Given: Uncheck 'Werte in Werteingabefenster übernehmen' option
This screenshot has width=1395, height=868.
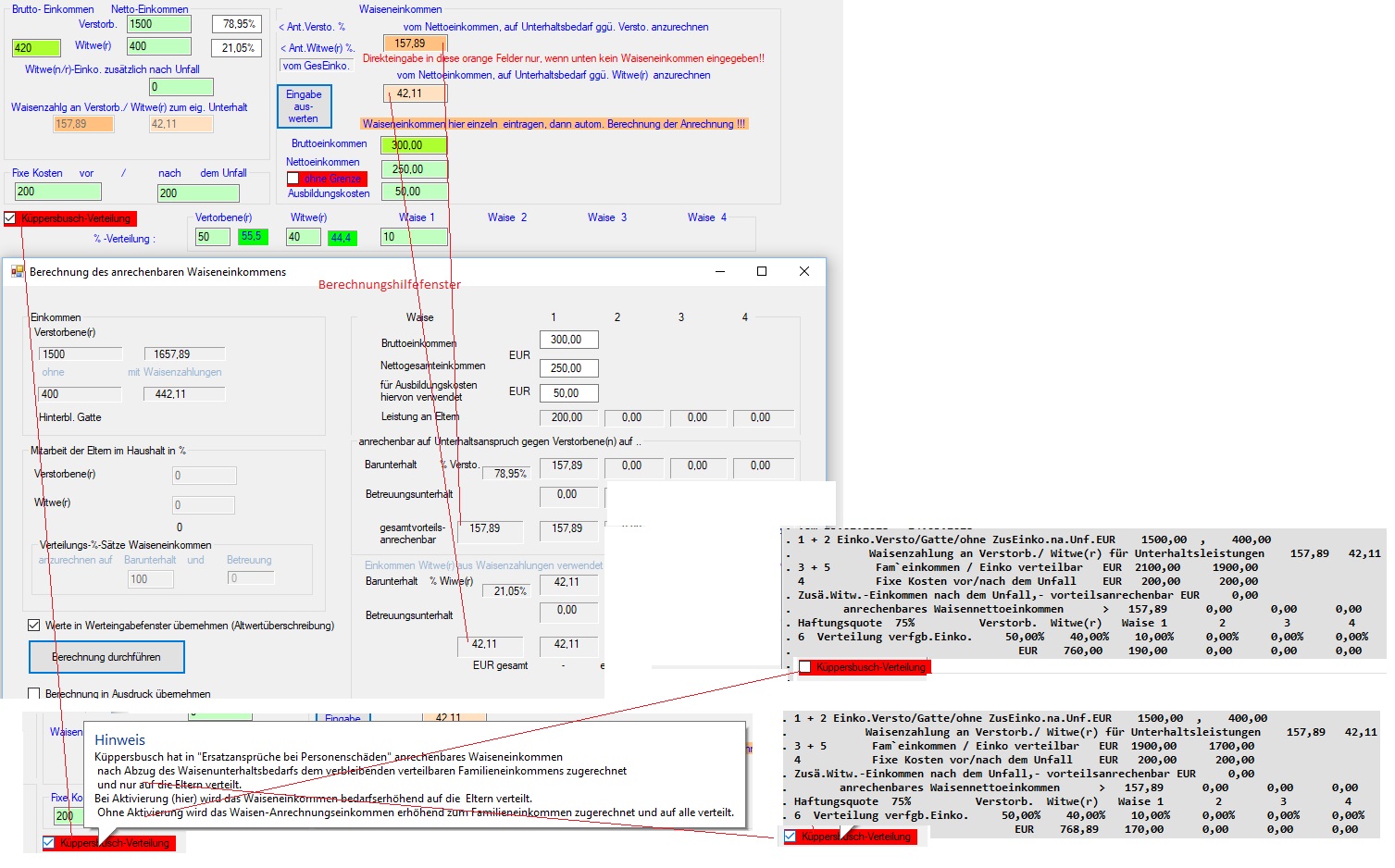Looking at the screenshot, I should 34,626.
